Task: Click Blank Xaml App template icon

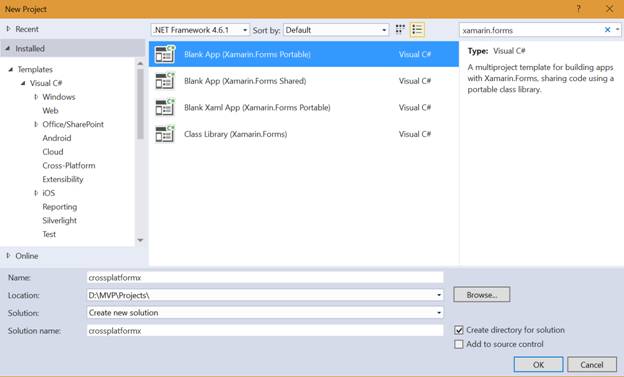Action: tap(165, 107)
